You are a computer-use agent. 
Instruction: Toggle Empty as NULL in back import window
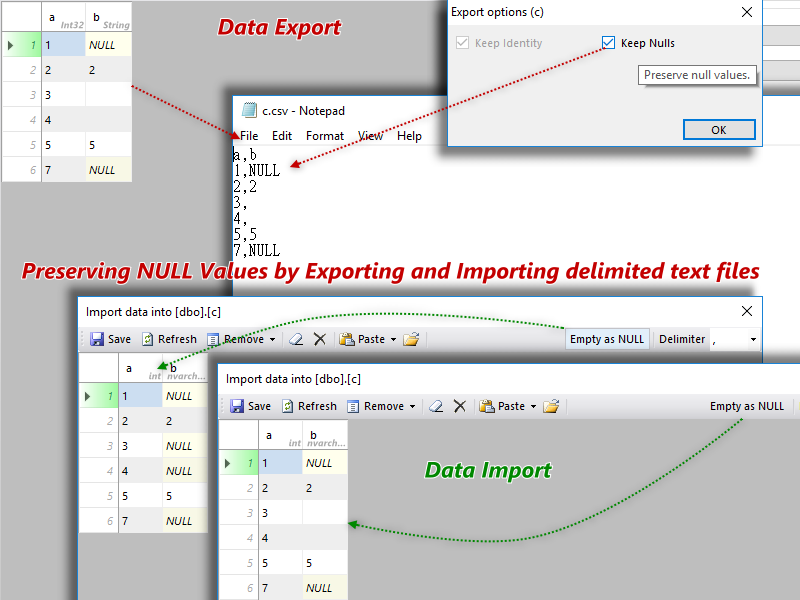607,339
